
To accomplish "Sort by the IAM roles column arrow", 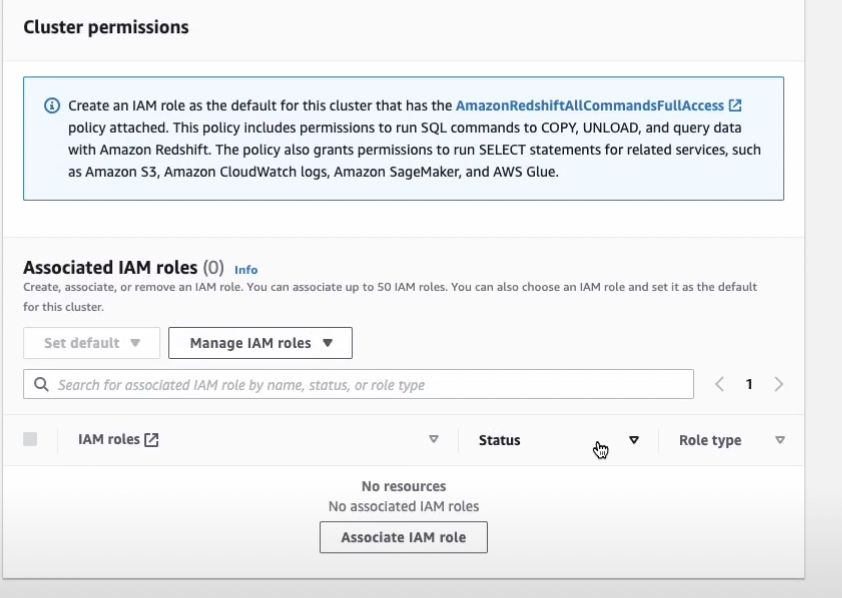I will [434, 440].
